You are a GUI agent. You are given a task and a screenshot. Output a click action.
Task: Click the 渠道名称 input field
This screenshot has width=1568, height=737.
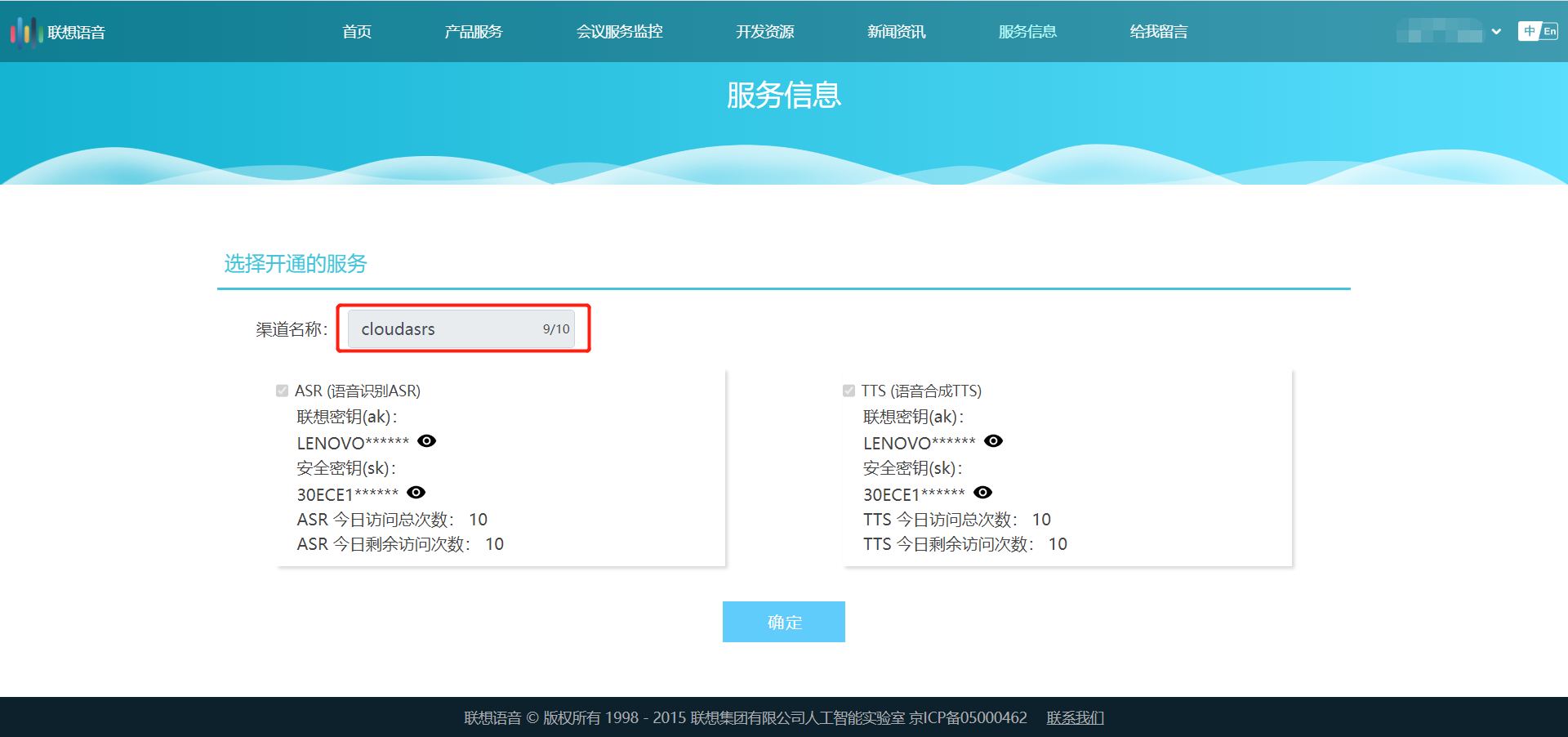point(461,328)
